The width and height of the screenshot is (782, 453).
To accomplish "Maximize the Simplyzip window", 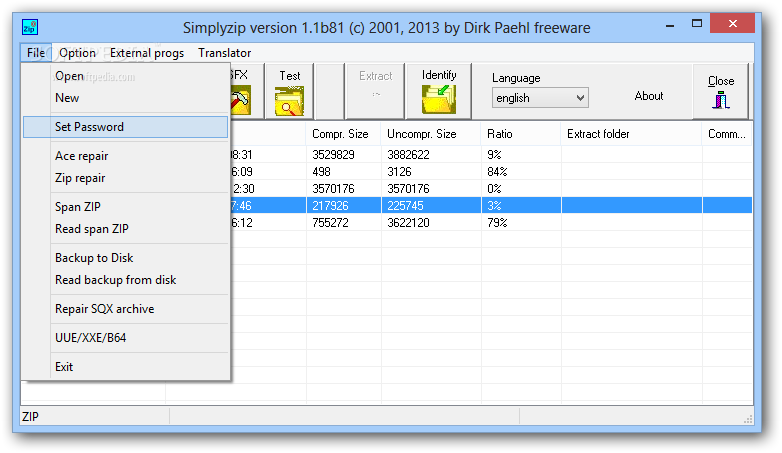I will click(697, 23).
